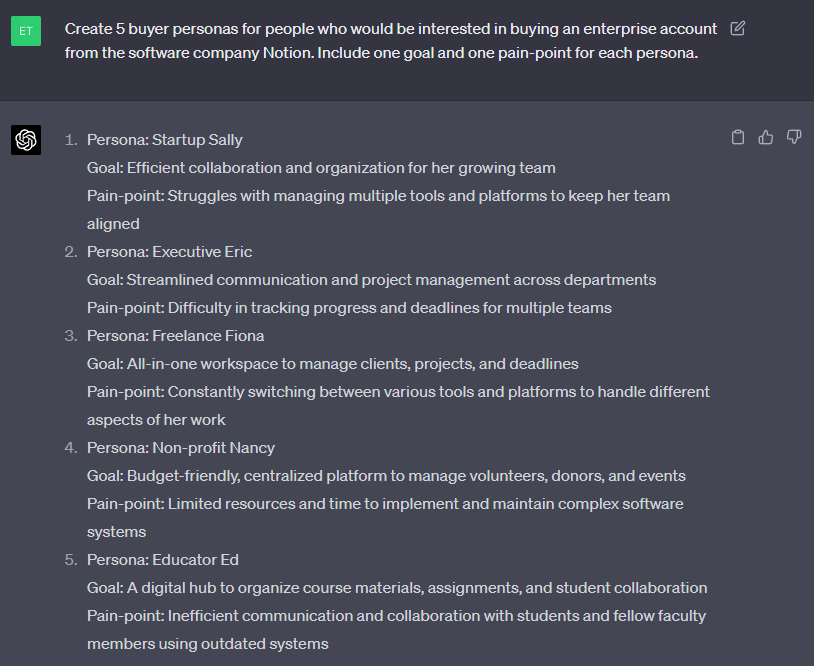Click Non-profit Nancy's goal about budget-friendly platform
The width and height of the screenshot is (814, 666).
(386, 476)
